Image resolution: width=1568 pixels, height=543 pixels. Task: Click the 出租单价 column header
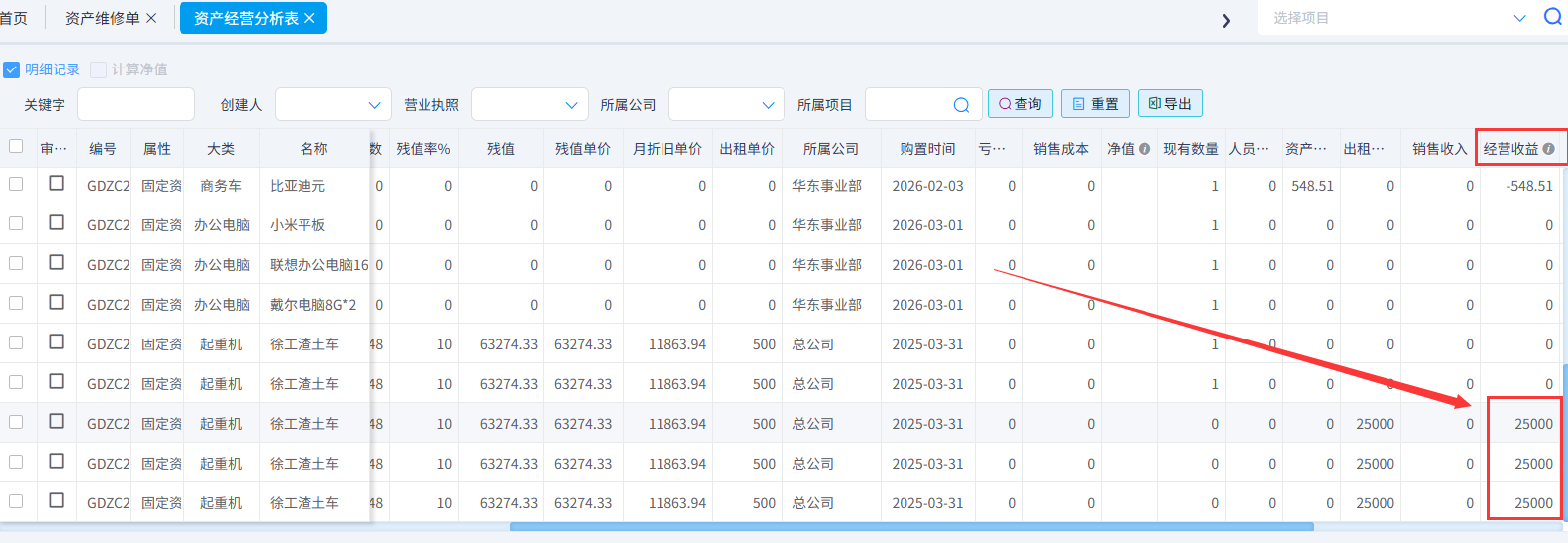[x=747, y=148]
